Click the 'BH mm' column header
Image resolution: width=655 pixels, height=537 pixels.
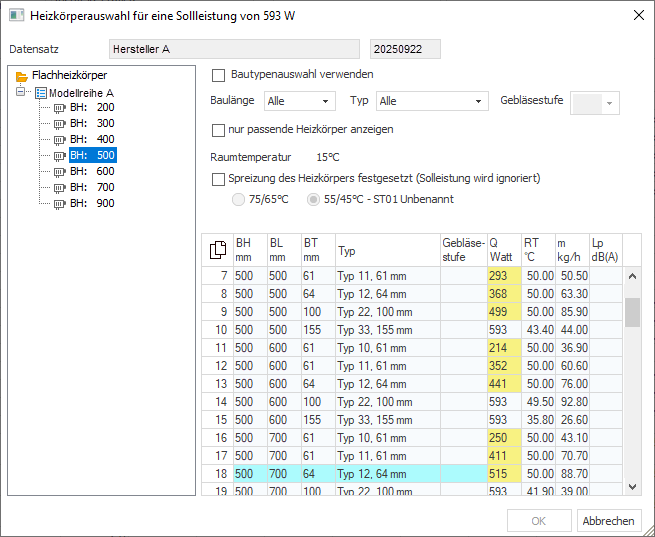(x=250, y=250)
